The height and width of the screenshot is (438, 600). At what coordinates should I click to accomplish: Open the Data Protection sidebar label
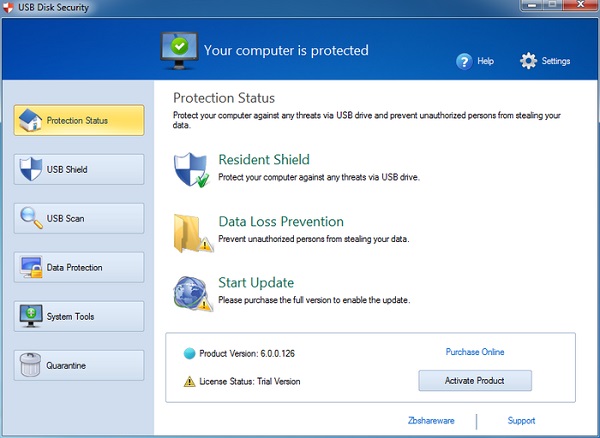(74, 267)
